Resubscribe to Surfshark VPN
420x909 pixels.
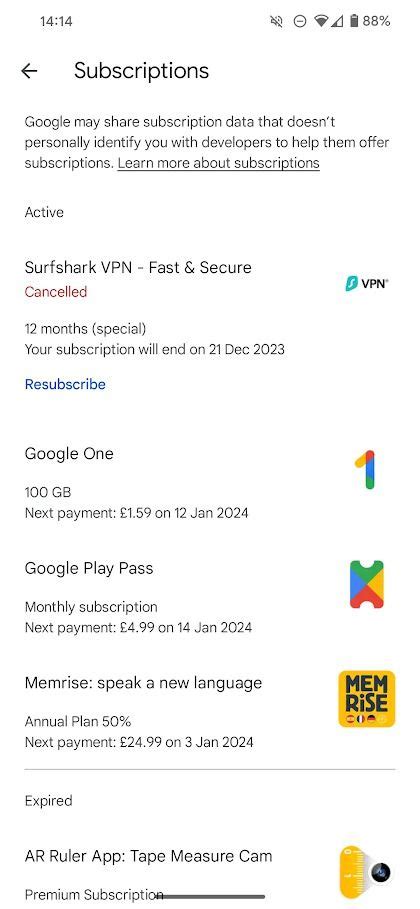click(x=65, y=384)
